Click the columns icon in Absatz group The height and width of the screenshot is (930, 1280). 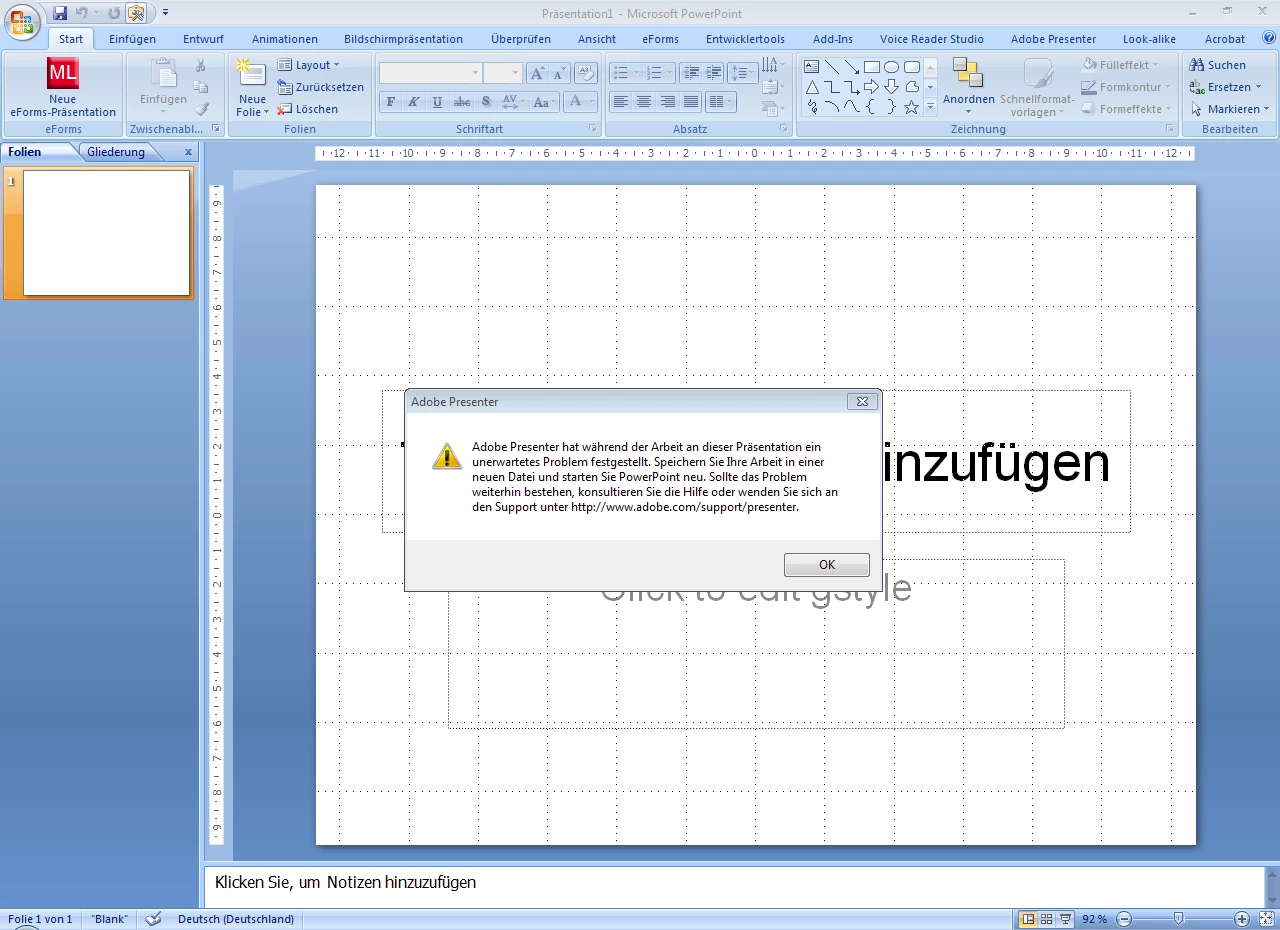(x=719, y=102)
